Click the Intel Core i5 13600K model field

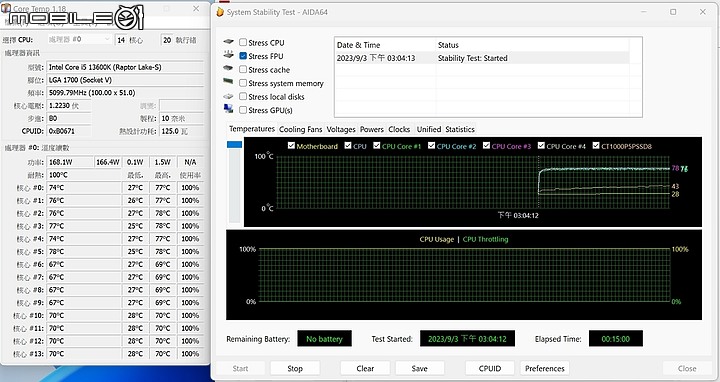pos(125,67)
